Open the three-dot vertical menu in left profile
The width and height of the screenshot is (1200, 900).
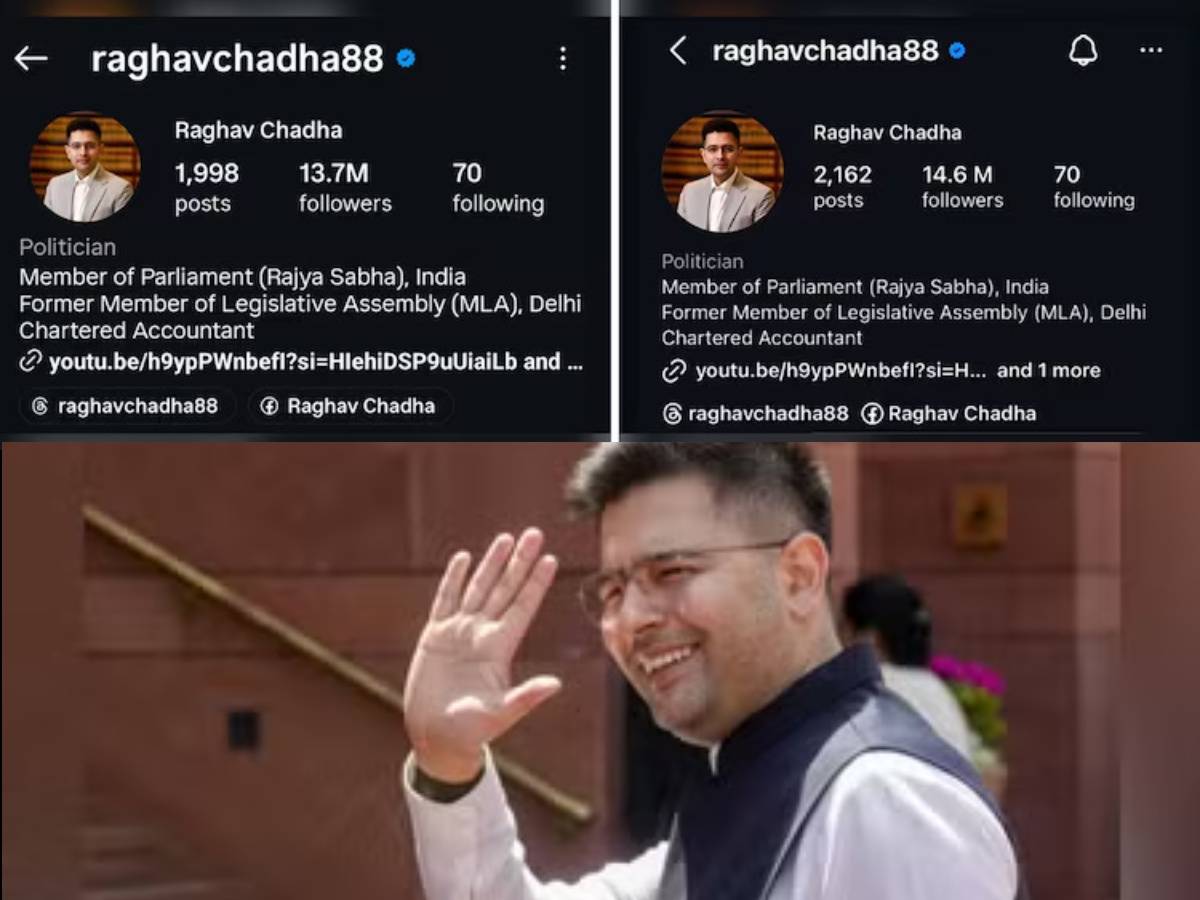coord(563,59)
